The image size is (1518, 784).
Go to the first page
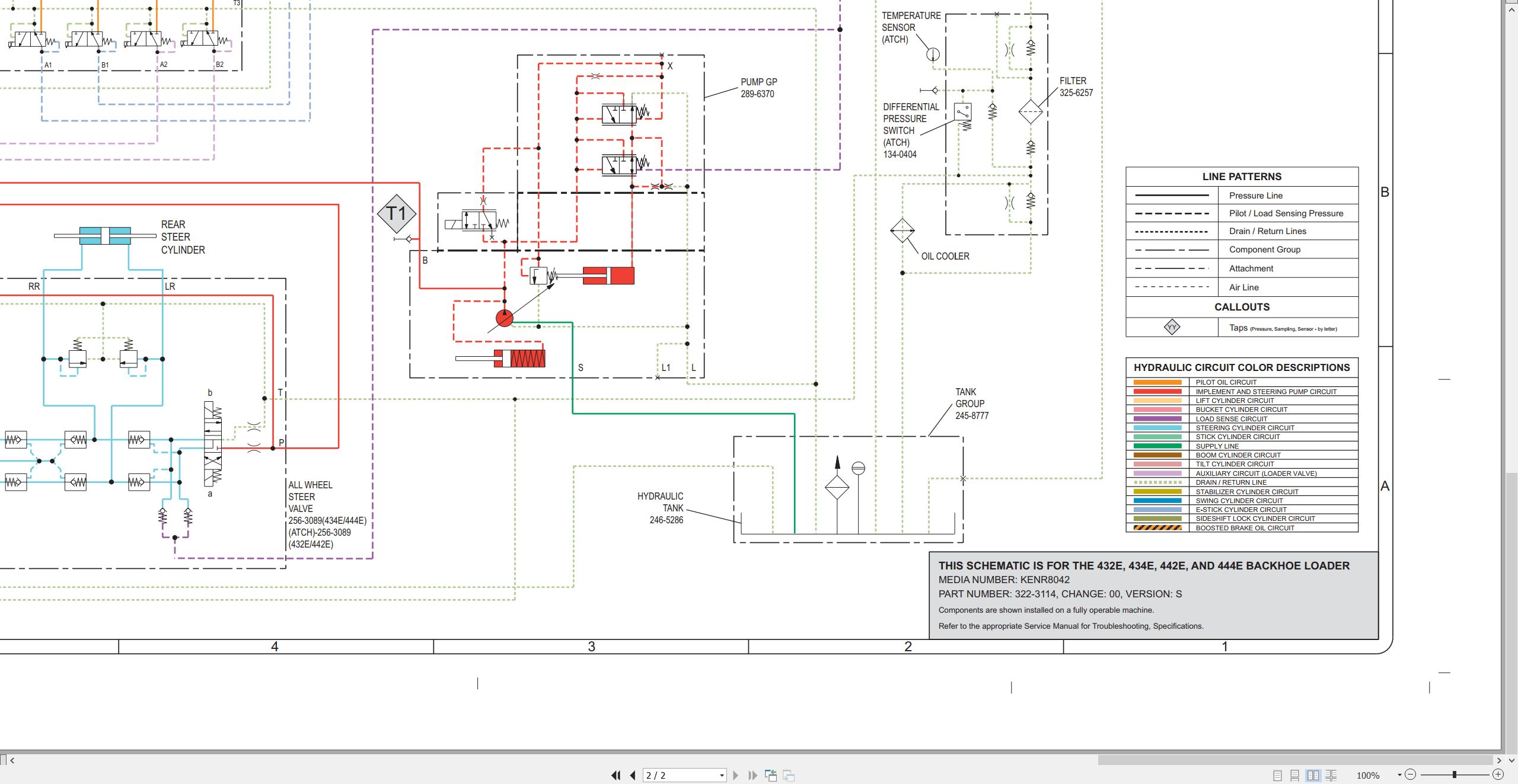[616, 775]
